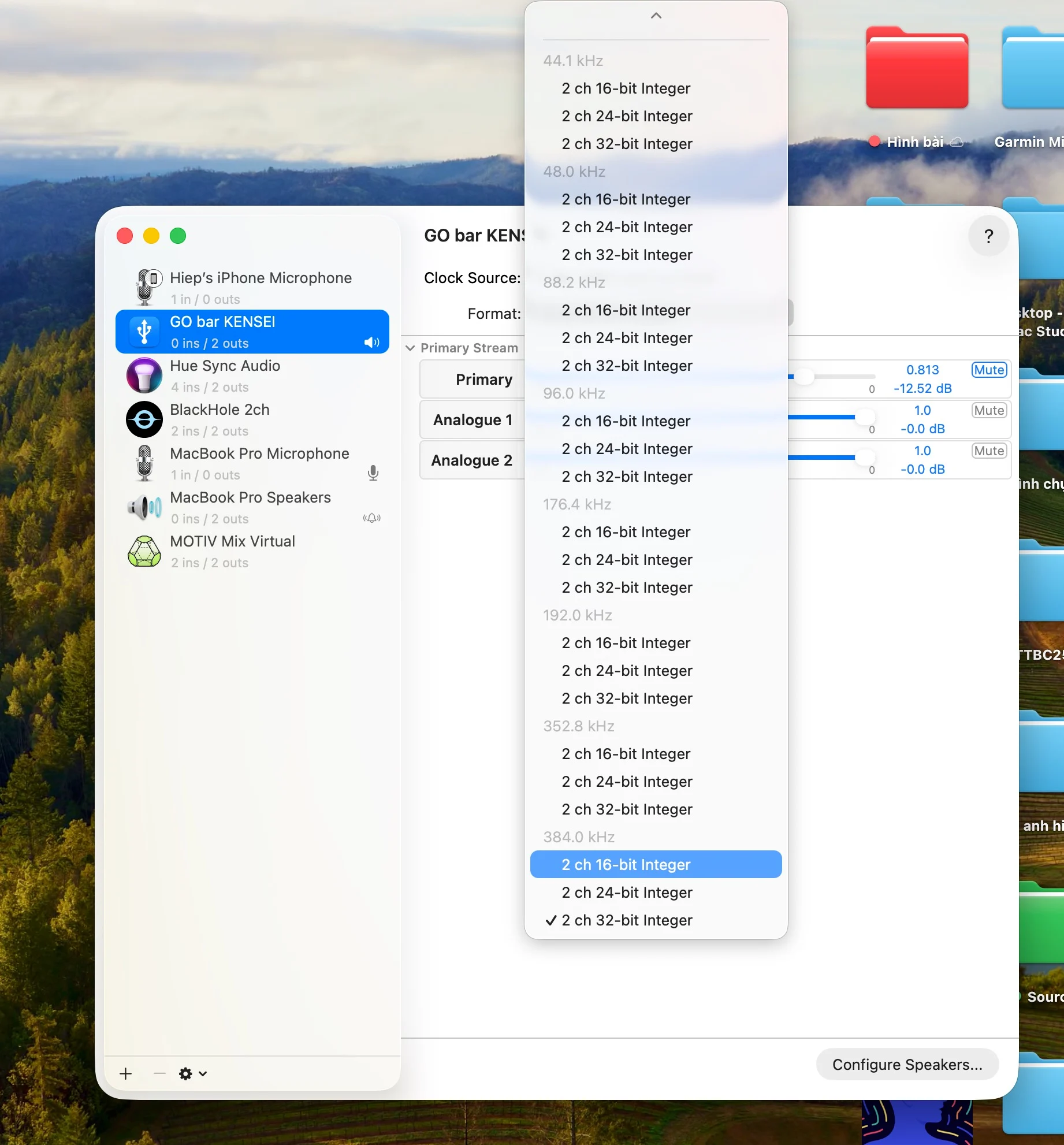The width and height of the screenshot is (1064, 1145).
Task: Click the plus icon to add device
Action: (125, 1073)
